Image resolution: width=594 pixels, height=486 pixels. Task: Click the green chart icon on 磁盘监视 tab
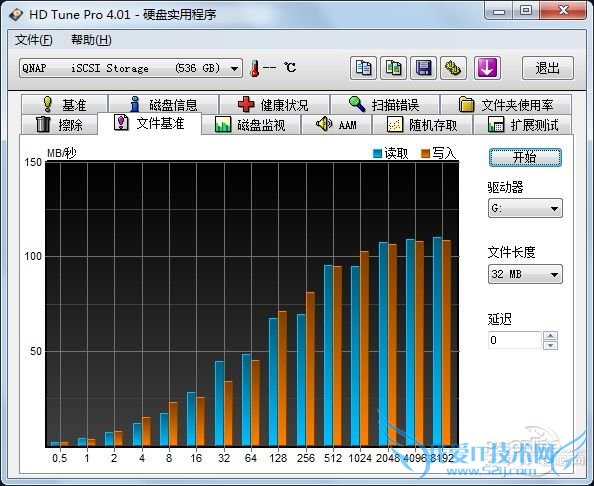click(223, 125)
